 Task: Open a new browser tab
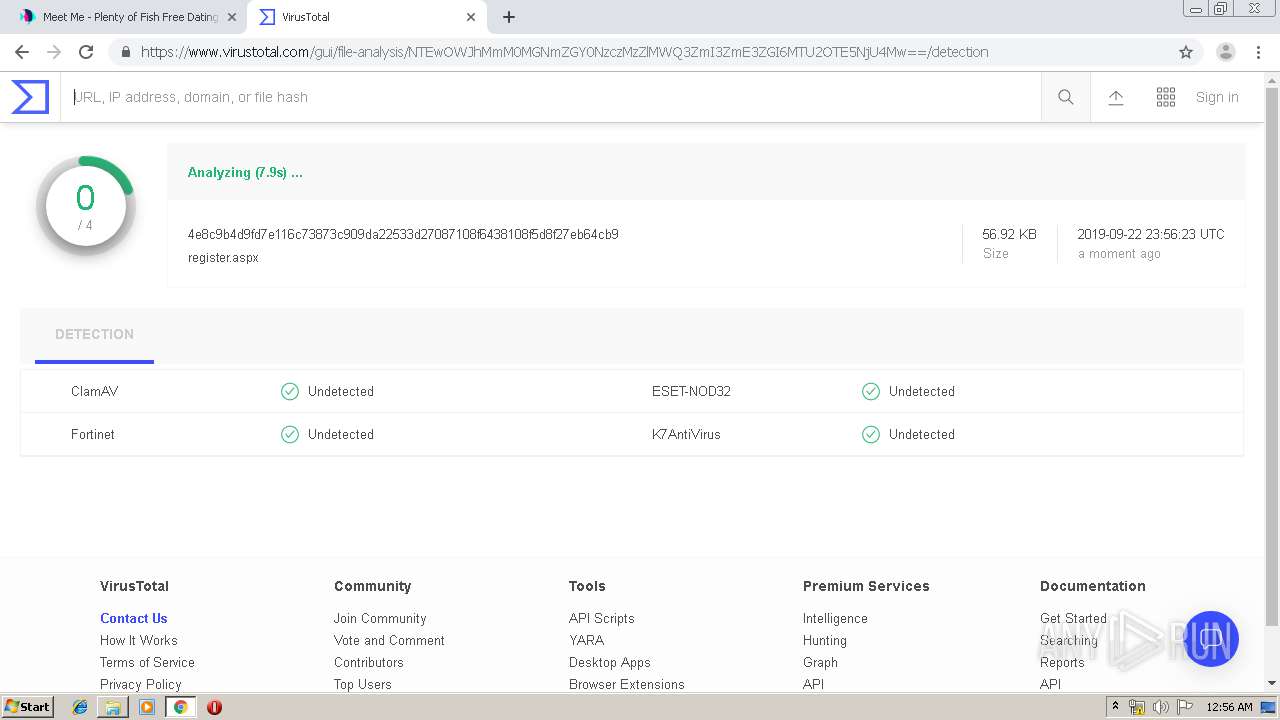pyautogui.click(x=509, y=17)
